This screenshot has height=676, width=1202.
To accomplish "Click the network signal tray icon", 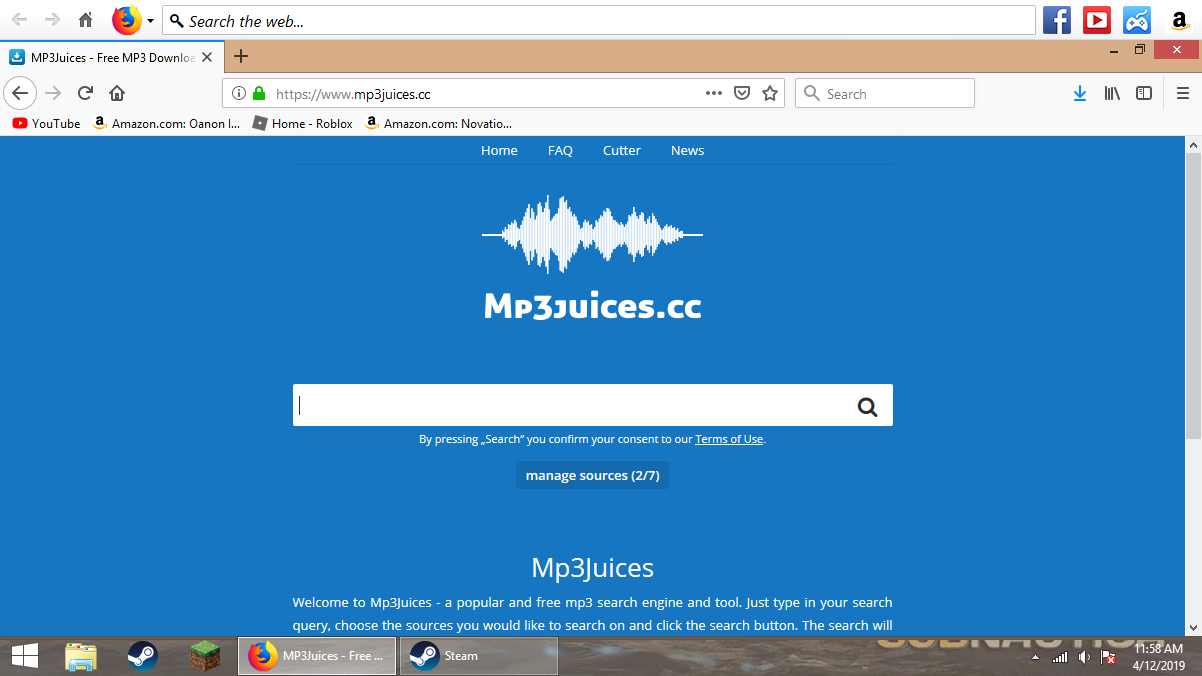I will pyautogui.click(x=1060, y=657).
